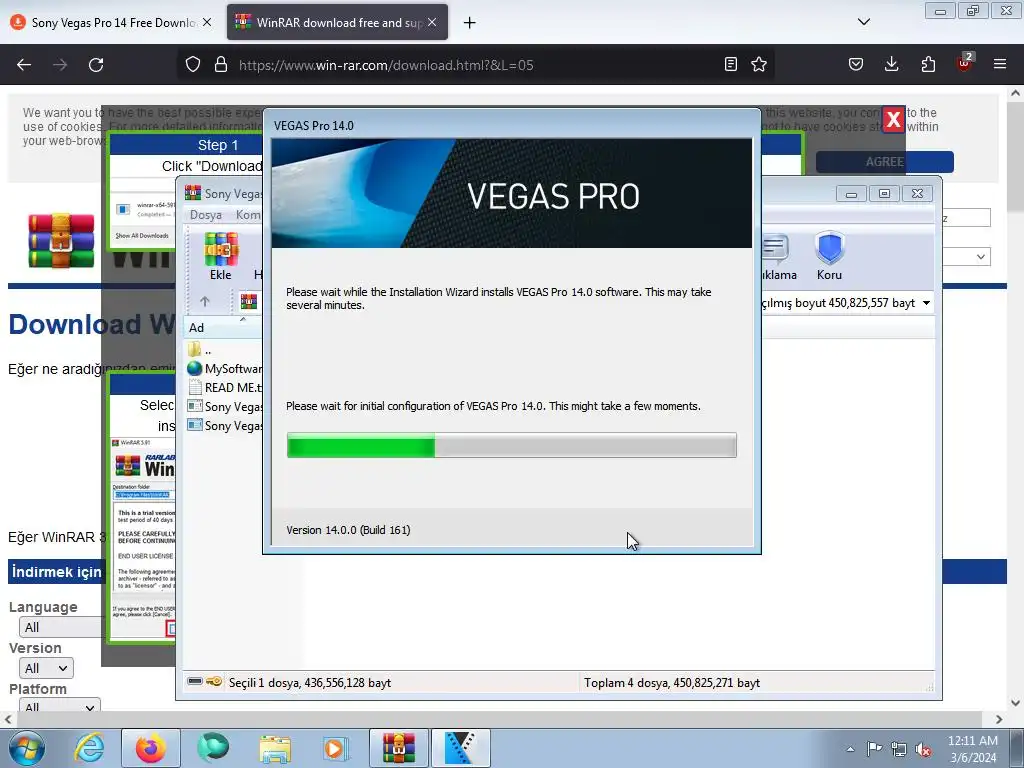Close the Sony Vegas Pro 14 tab
The height and width of the screenshot is (768, 1024).
click(207, 22)
